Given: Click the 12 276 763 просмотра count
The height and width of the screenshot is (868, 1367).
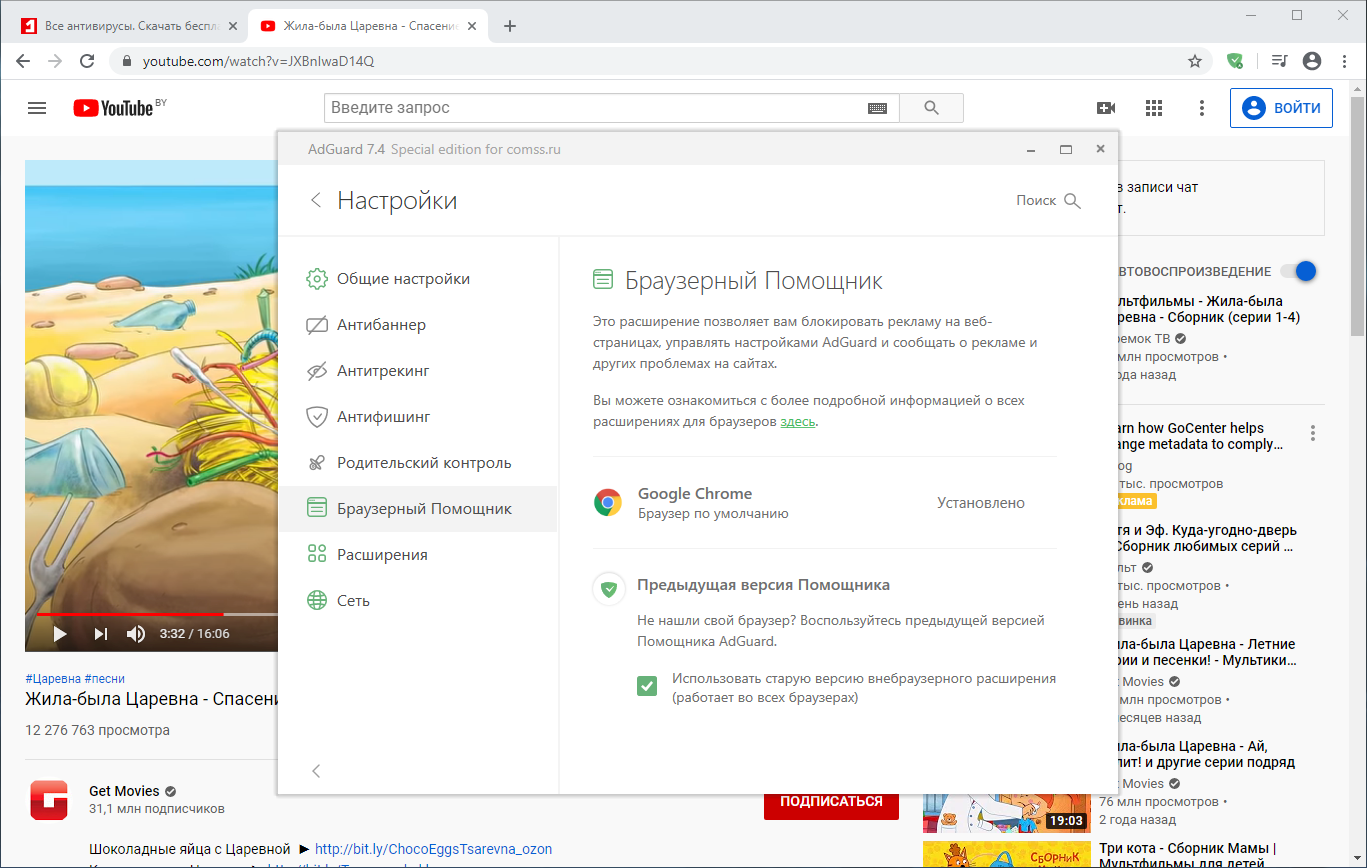Looking at the screenshot, I should click(98, 730).
